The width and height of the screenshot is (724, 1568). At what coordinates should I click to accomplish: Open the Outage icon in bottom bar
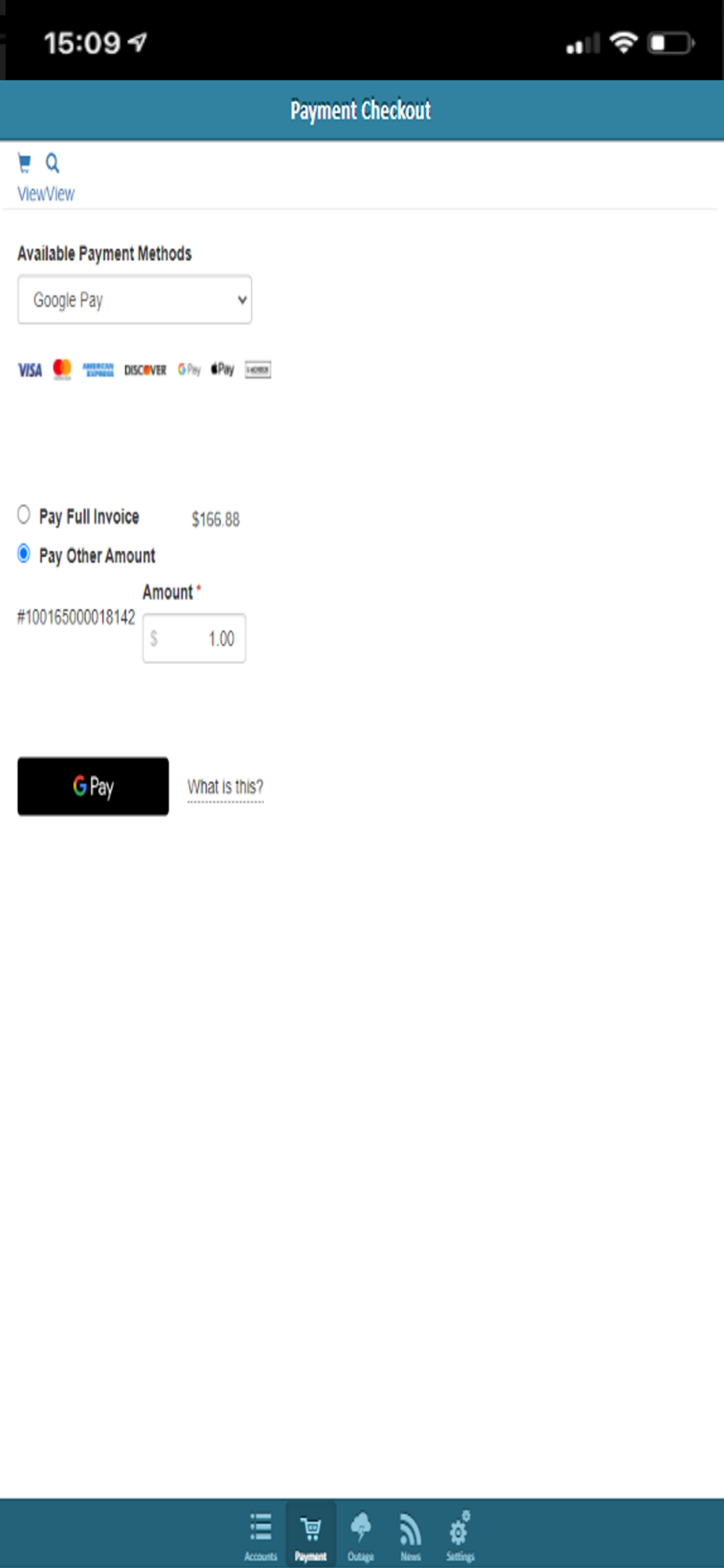pyautogui.click(x=360, y=1535)
